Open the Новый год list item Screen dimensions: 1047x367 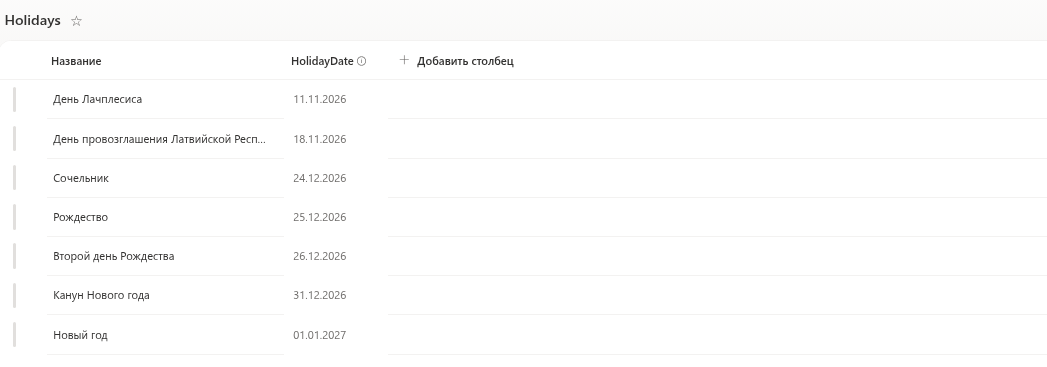point(80,335)
